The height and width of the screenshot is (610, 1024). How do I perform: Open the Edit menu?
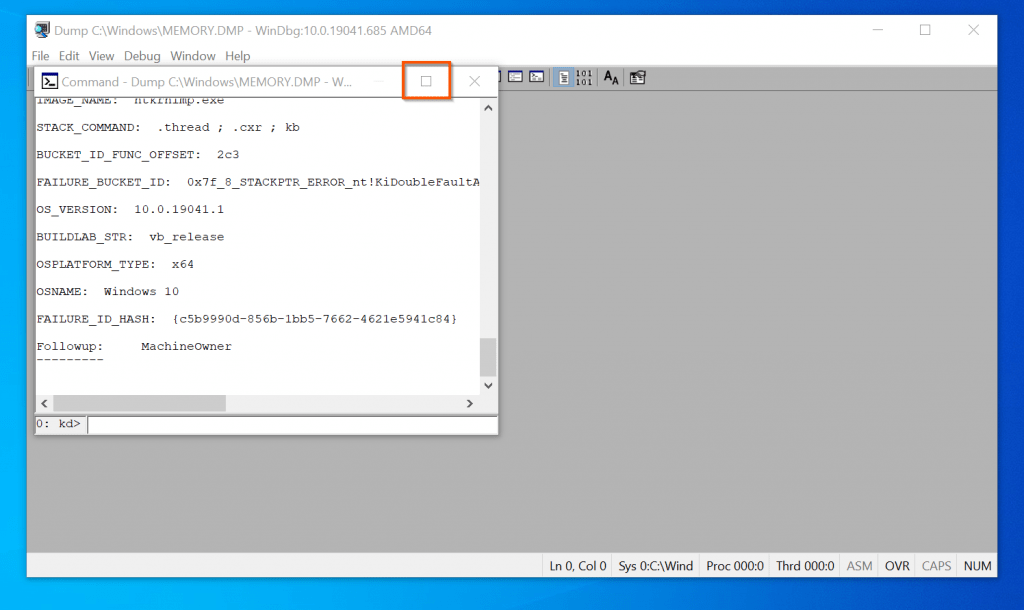(69, 56)
